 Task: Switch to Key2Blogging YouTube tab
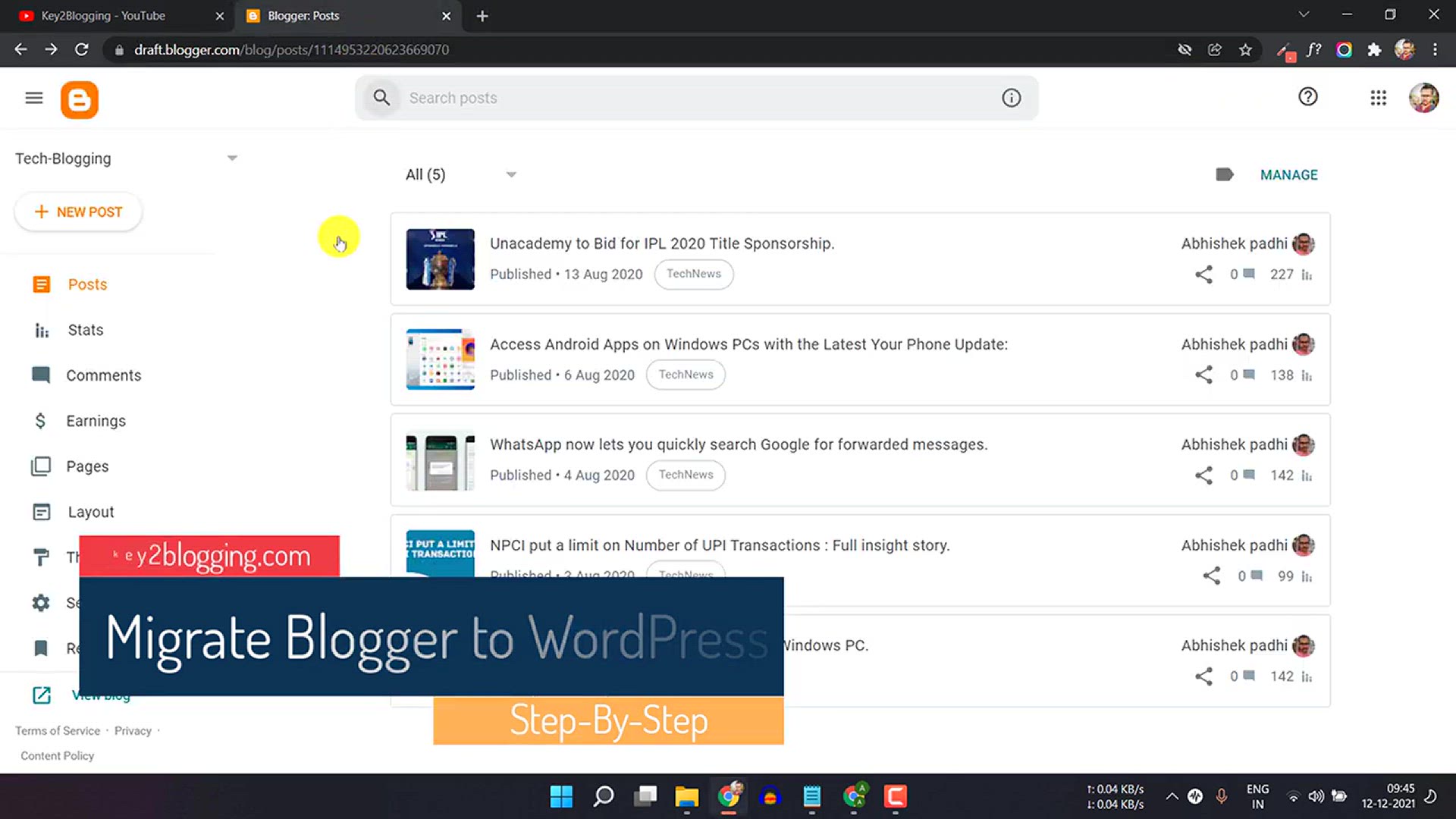click(x=104, y=15)
